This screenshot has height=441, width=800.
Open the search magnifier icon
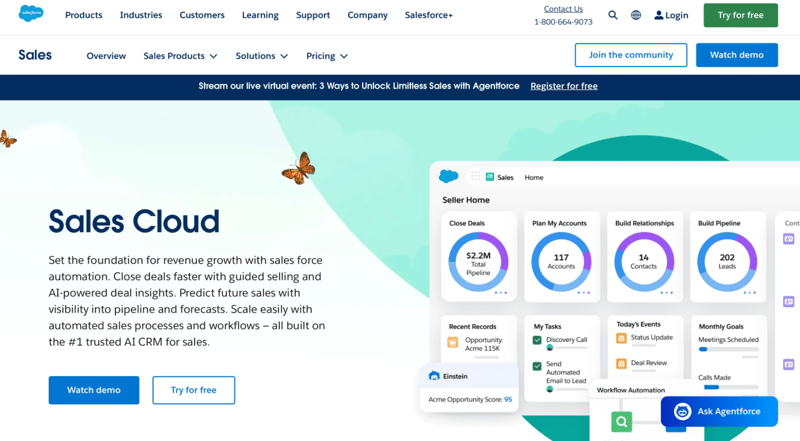click(x=613, y=15)
